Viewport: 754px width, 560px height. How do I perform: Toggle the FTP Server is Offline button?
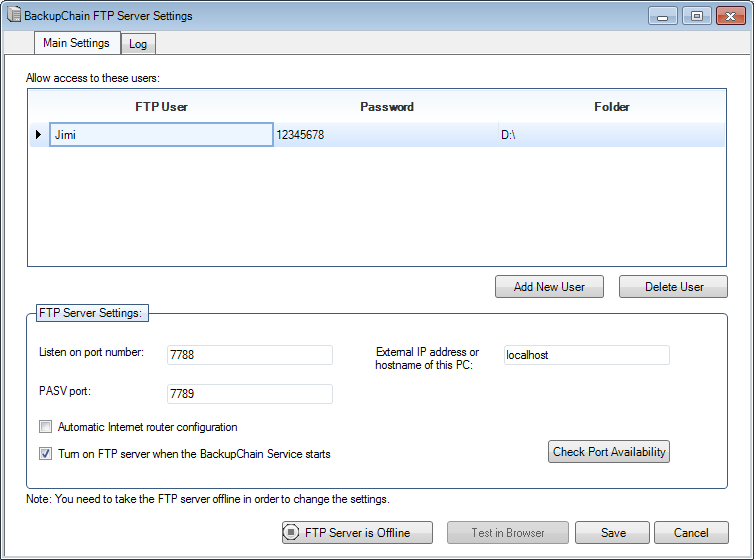point(357,532)
